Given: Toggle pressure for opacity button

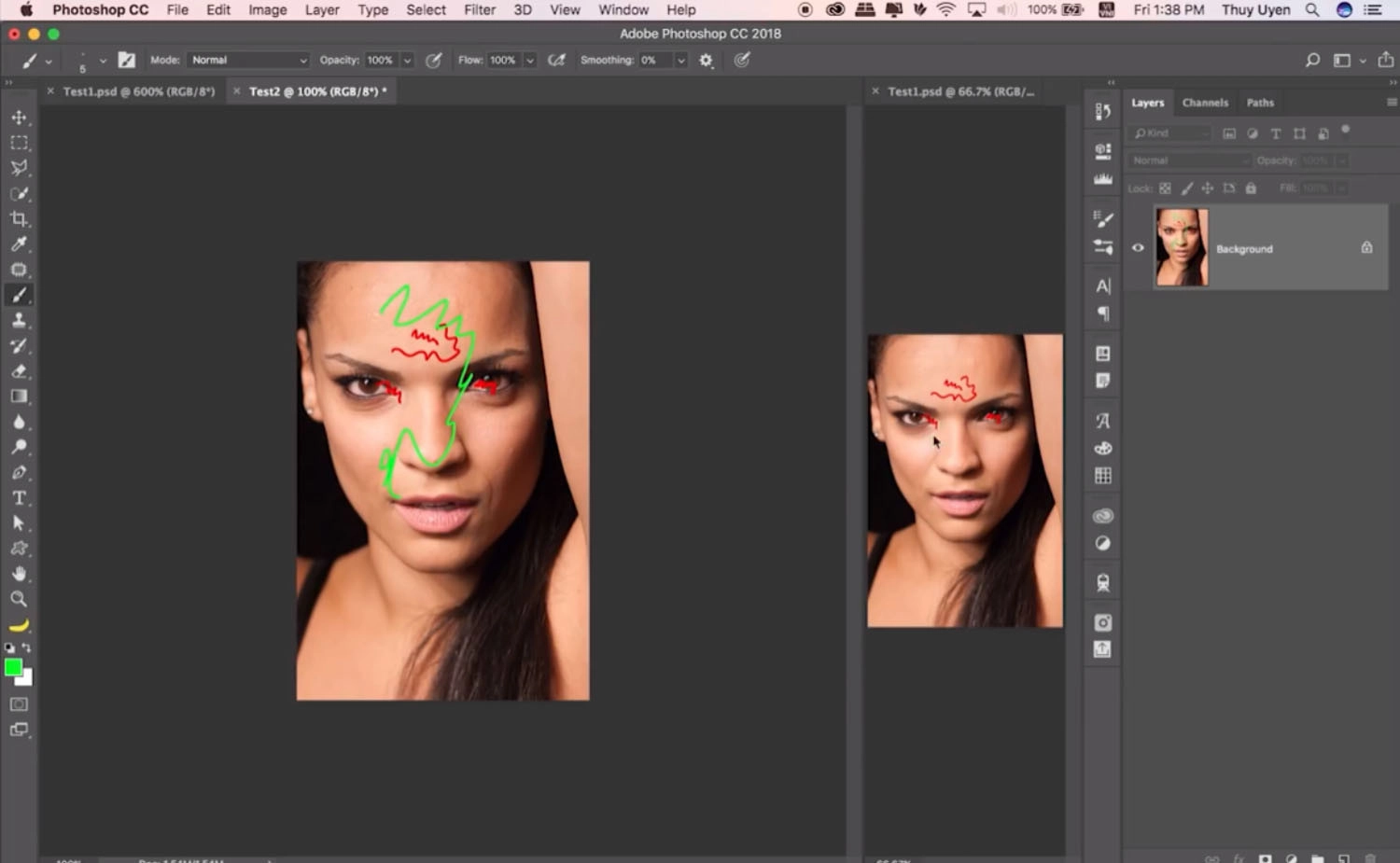Looking at the screenshot, I should pyautogui.click(x=434, y=60).
